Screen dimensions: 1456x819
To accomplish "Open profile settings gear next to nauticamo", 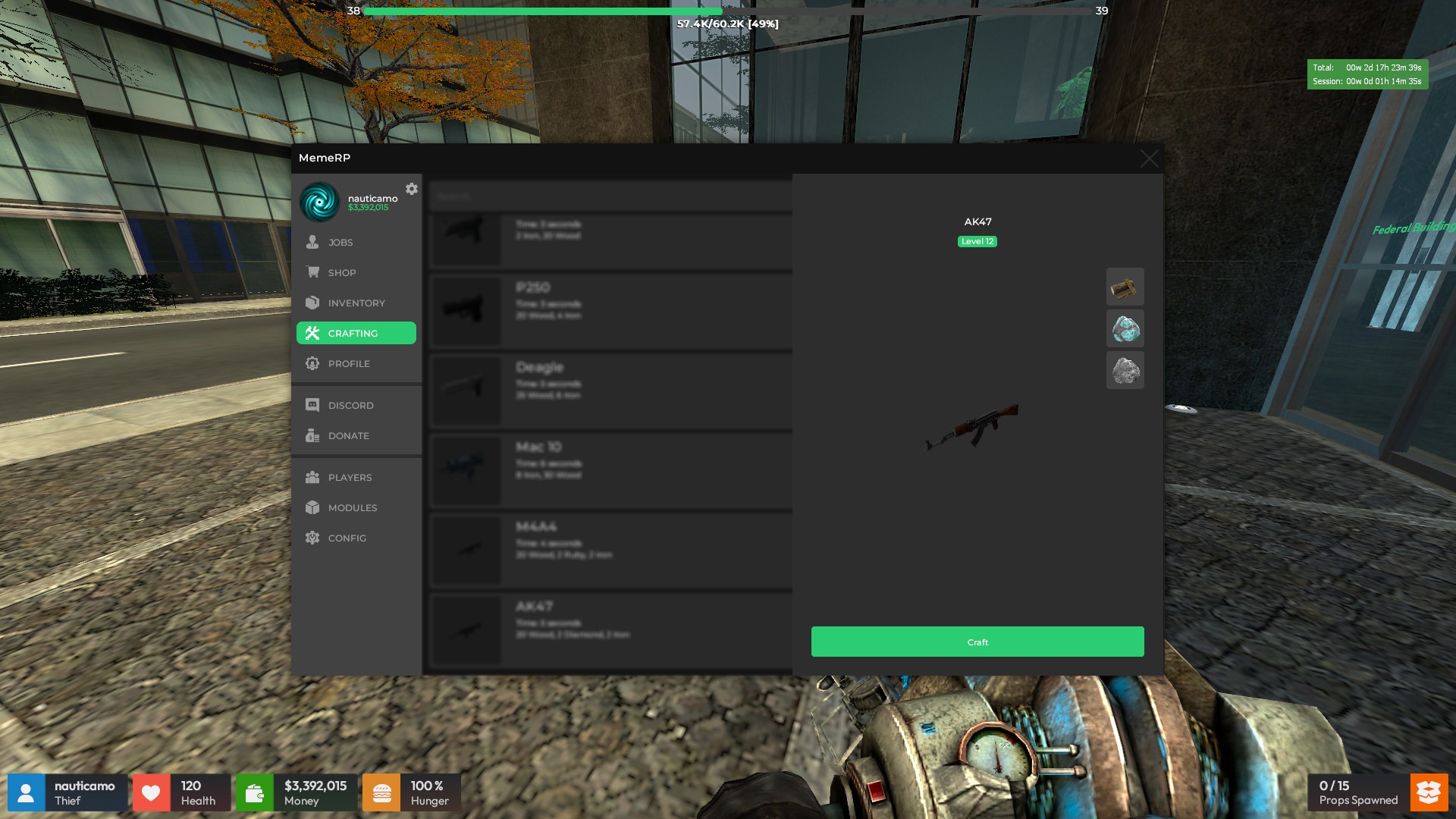I will [x=411, y=189].
